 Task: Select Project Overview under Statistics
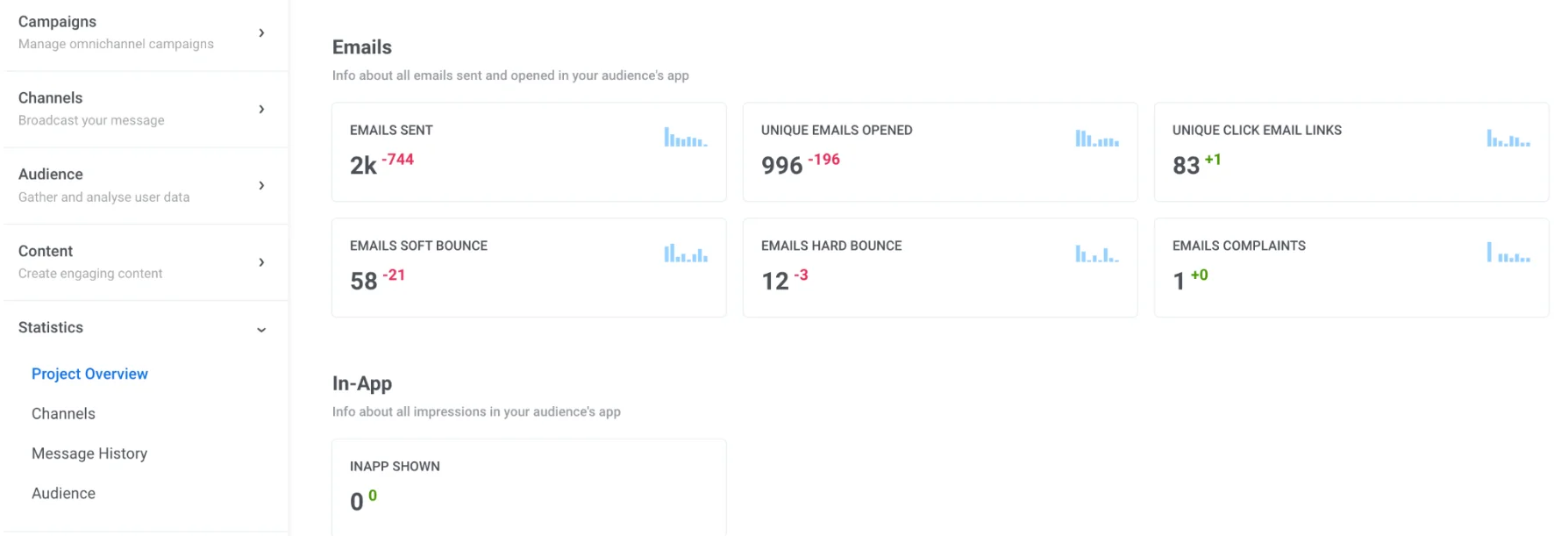(x=89, y=374)
